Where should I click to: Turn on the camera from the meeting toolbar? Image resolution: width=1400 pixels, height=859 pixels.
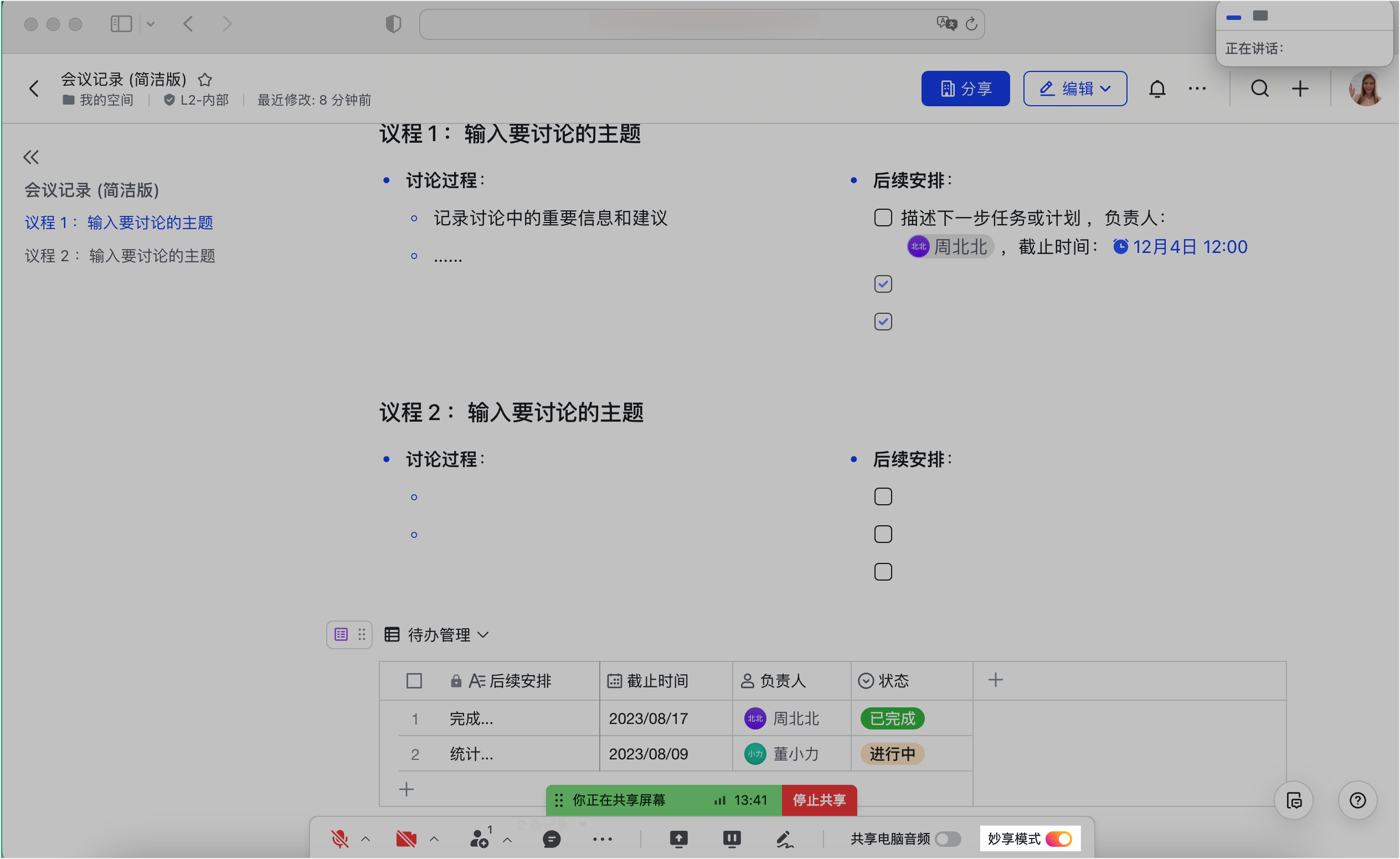(405, 839)
